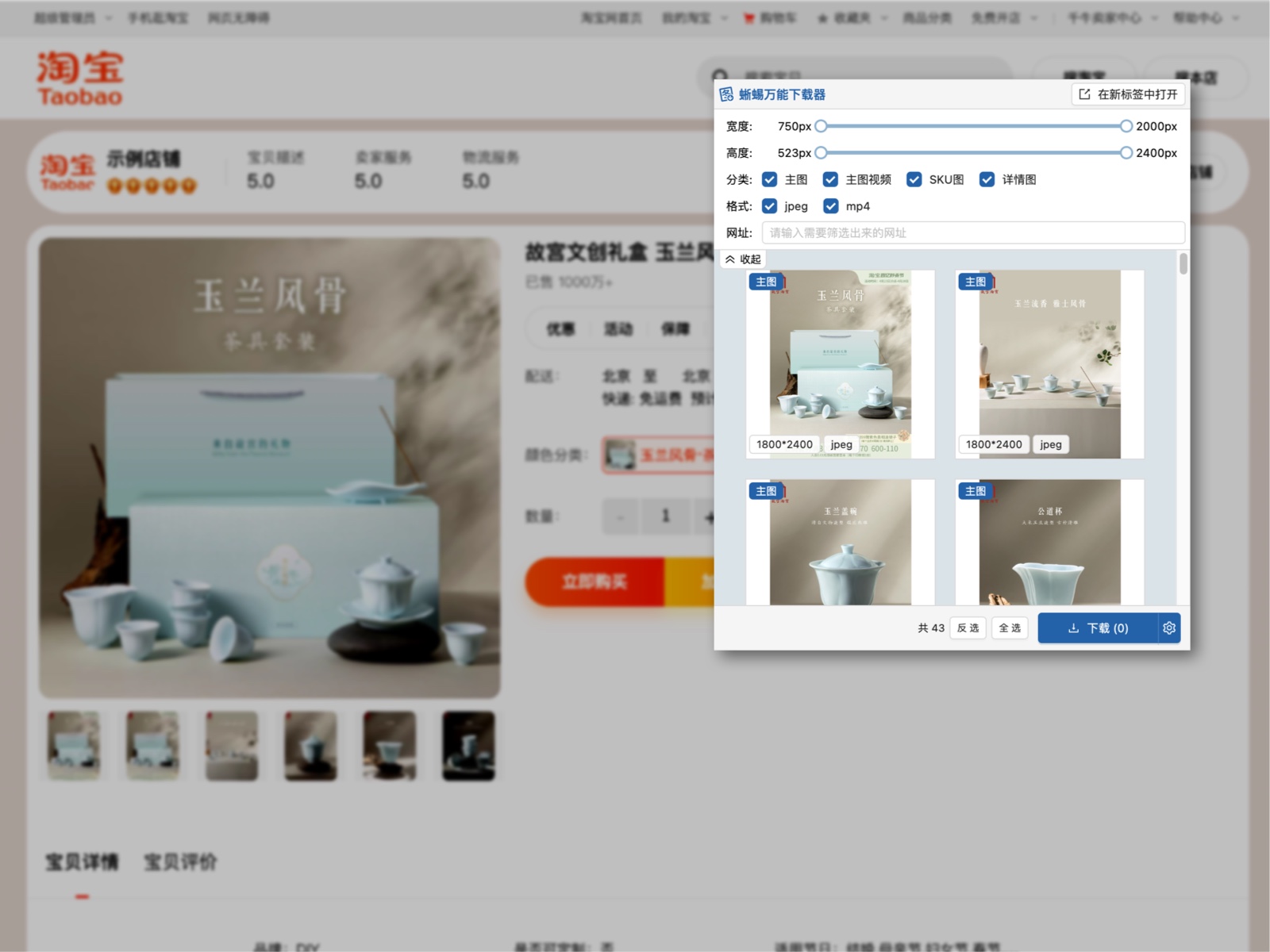Click the search magnifier icon
The image size is (1270, 952).
pos(719,77)
